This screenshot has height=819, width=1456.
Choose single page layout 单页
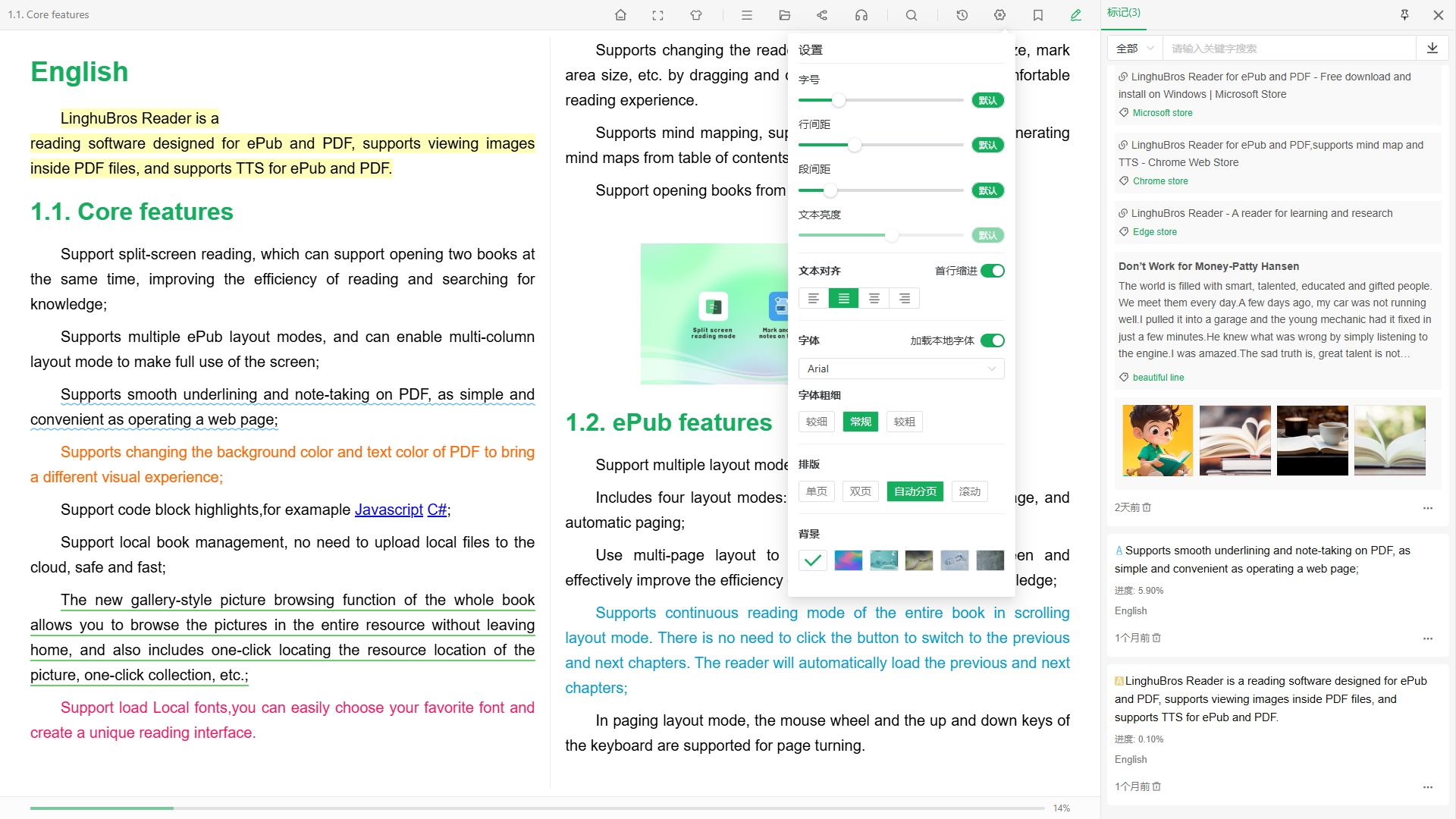pyautogui.click(x=817, y=491)
